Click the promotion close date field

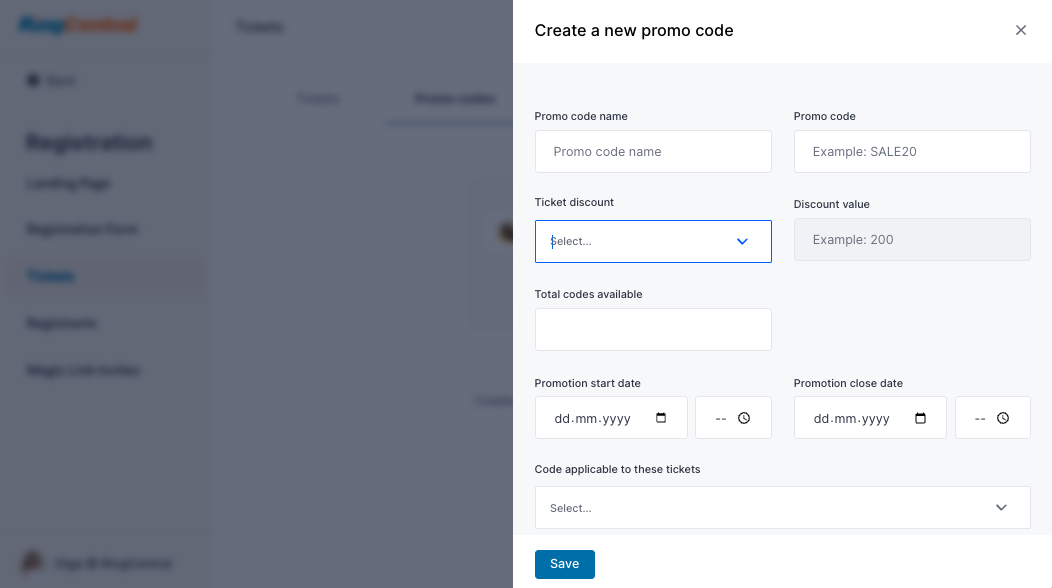click(x=870, y=418)
